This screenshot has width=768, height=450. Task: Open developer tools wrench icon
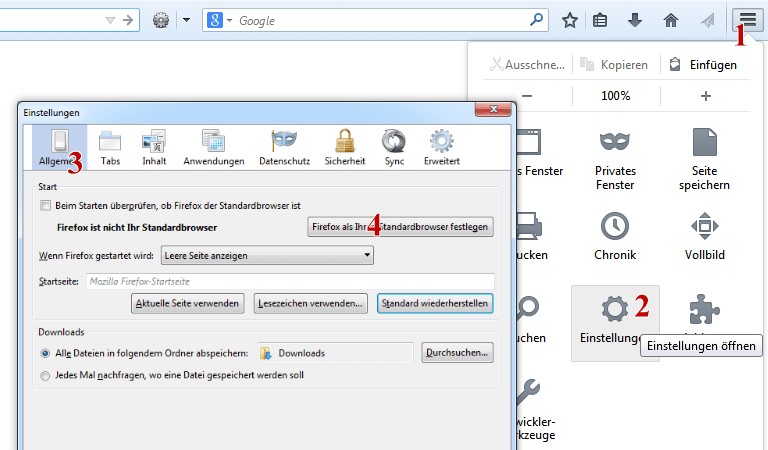coord(528,393)
